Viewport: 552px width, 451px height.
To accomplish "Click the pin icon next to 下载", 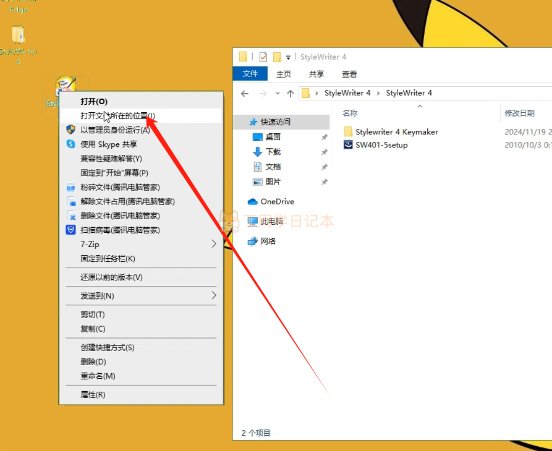I will (x=324, y=152).
